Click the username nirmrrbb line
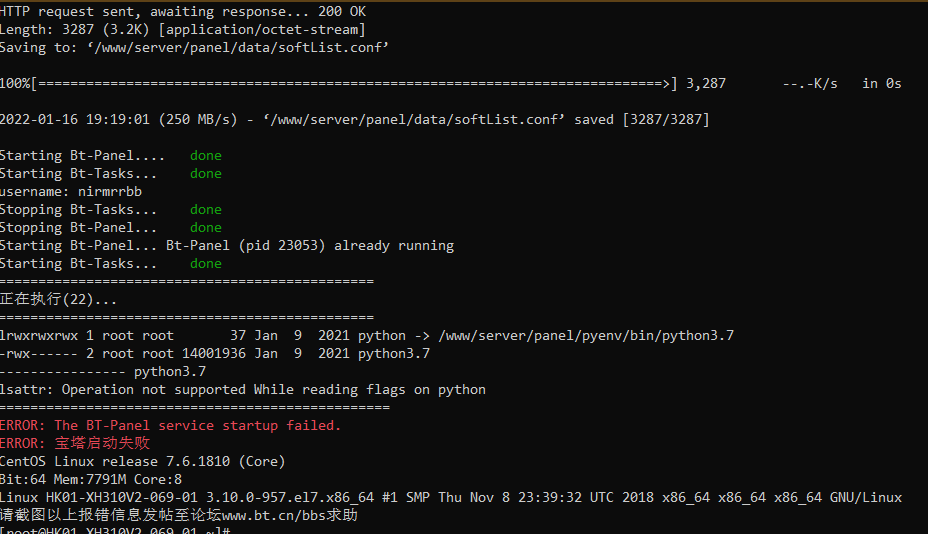This screenshot has width=928, height=534. (x=71, y=191)
